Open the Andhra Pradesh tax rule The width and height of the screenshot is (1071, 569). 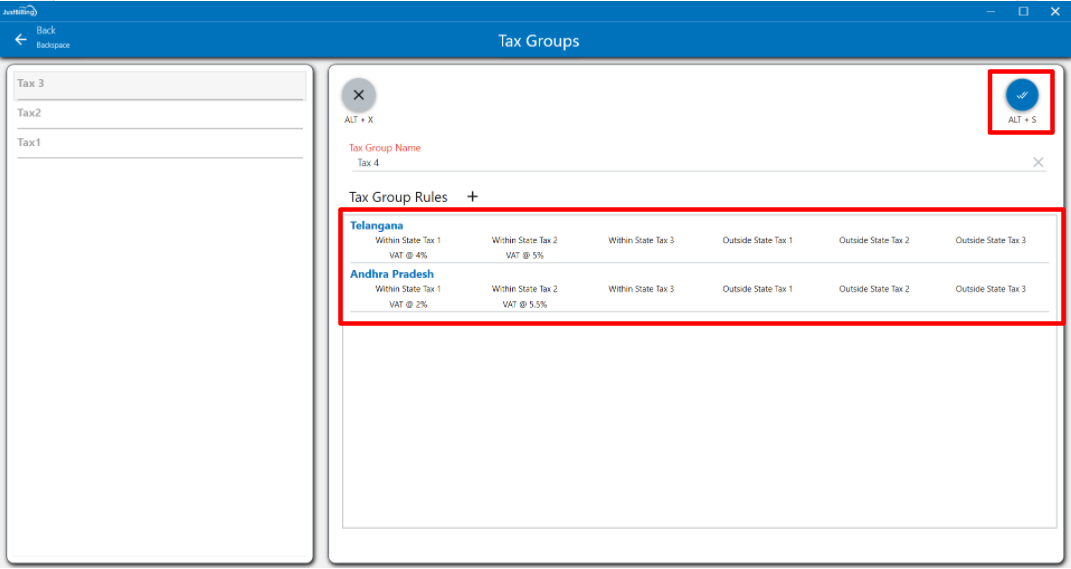pos(392,274)
